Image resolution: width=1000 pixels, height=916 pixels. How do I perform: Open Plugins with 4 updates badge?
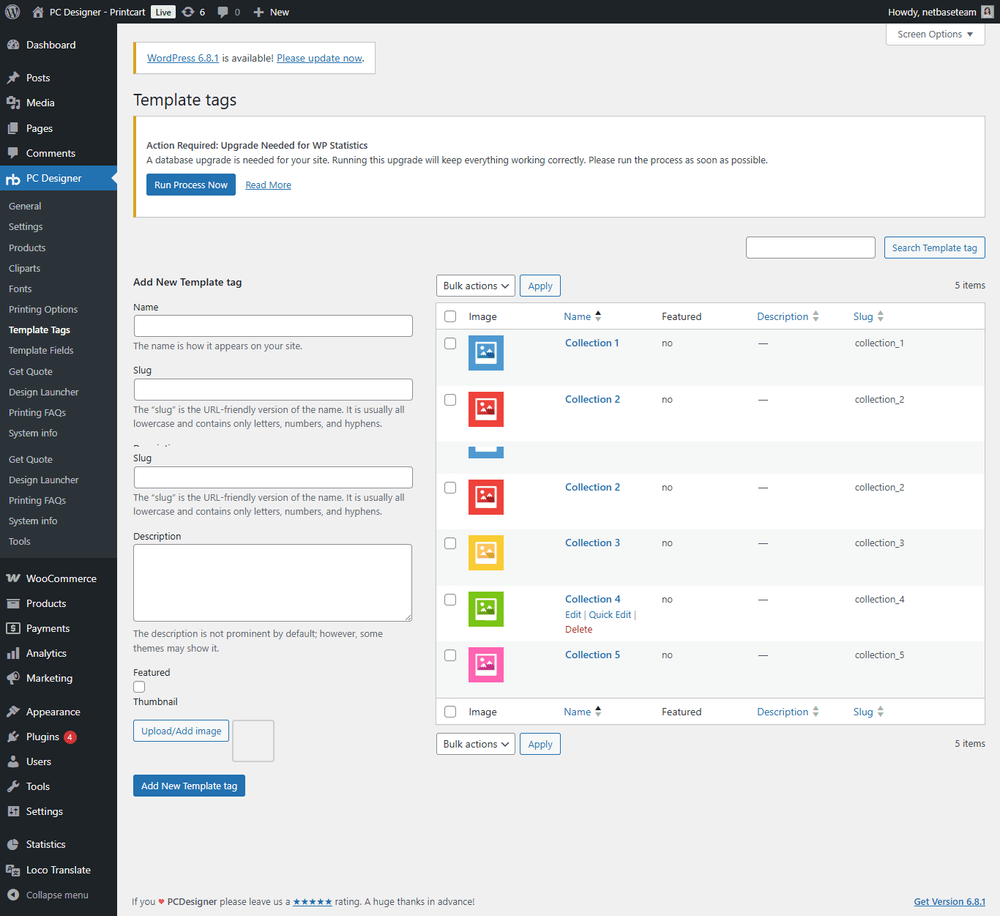42,737
